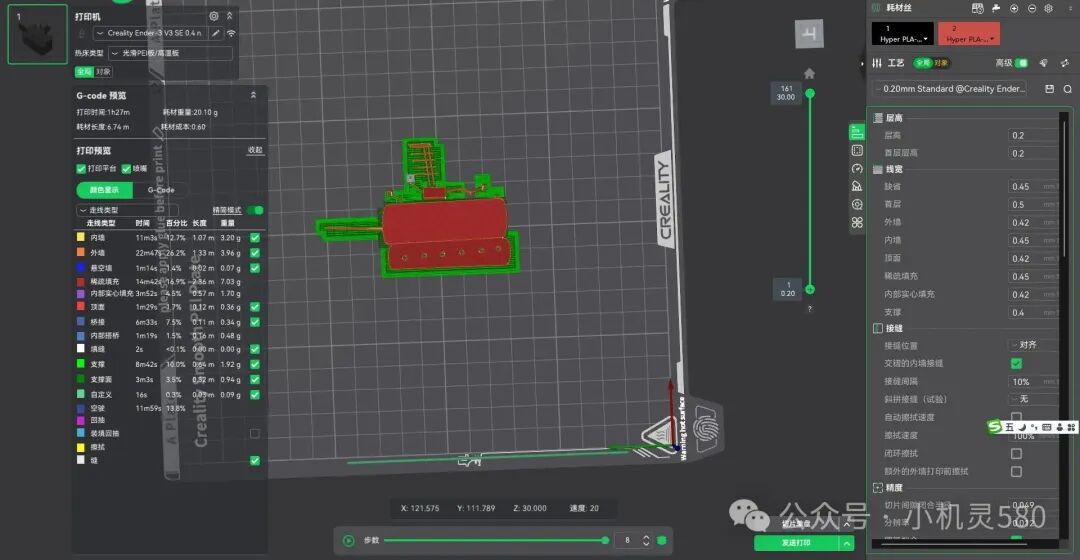Click the filament sync faucet icon

click(996, 8)
